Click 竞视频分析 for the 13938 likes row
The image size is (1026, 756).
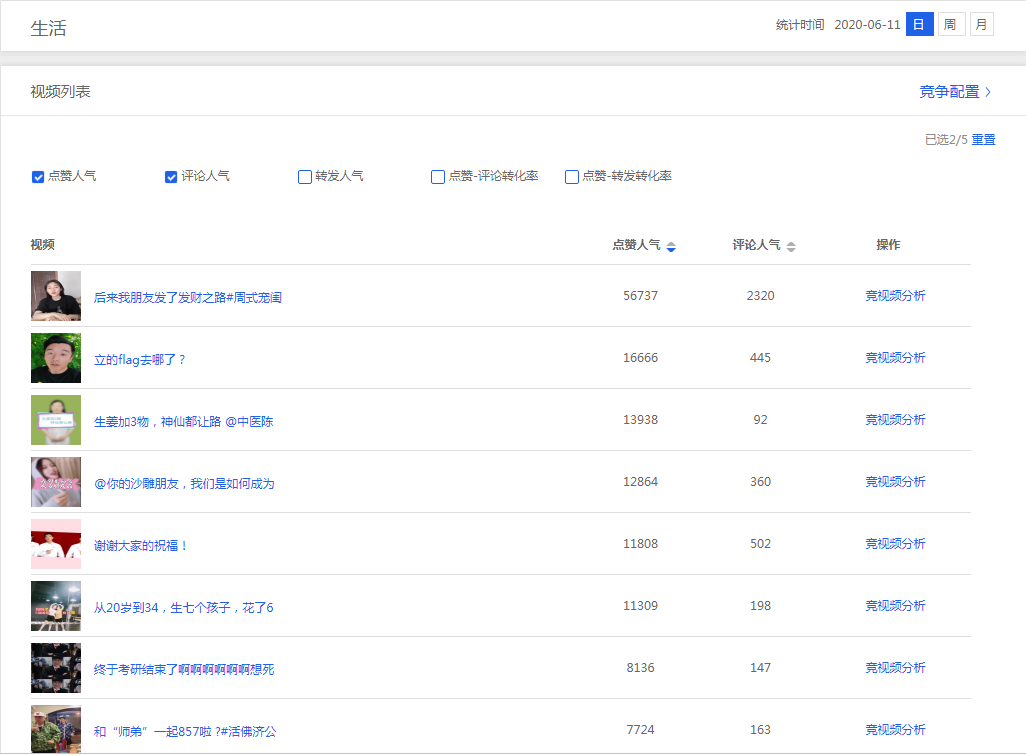click(x=895, y=420)
